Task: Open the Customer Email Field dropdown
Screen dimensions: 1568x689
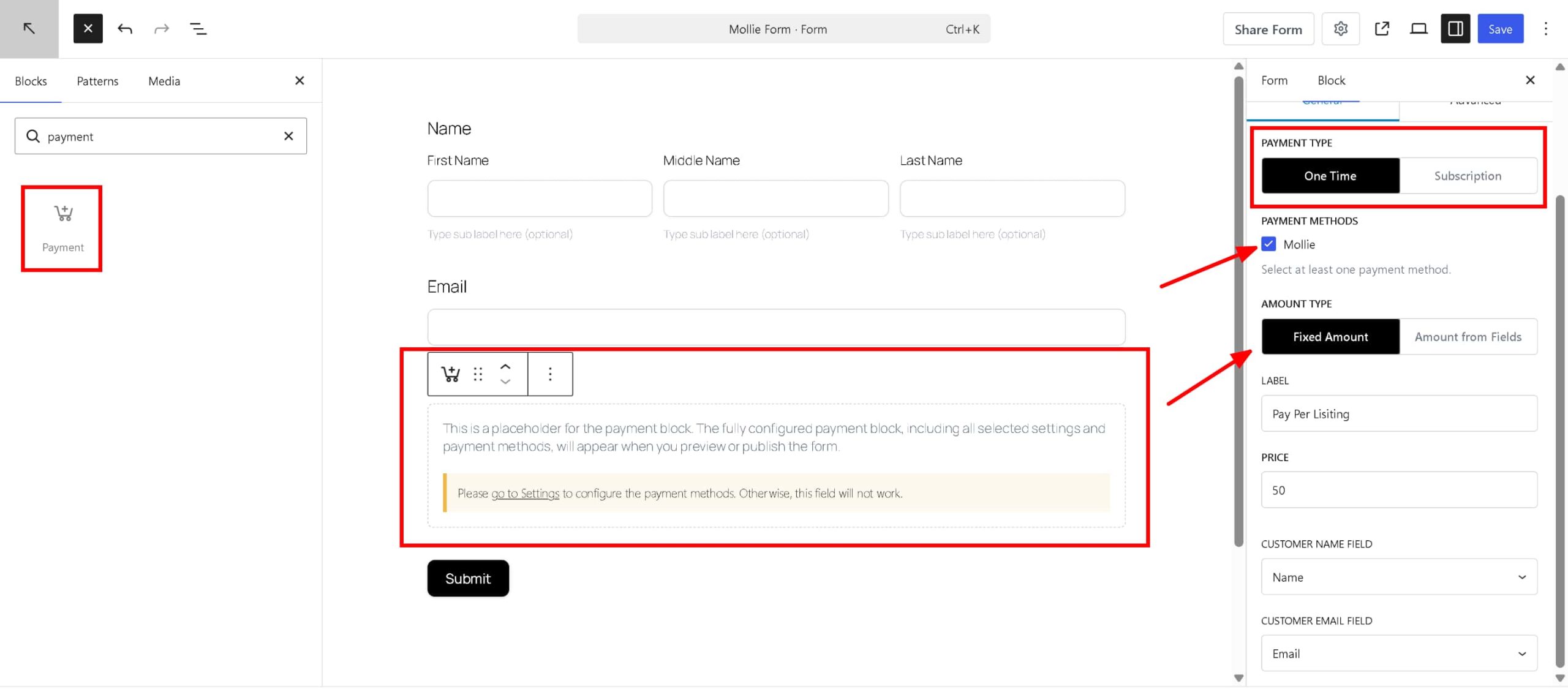Action: coord(1399,653)
